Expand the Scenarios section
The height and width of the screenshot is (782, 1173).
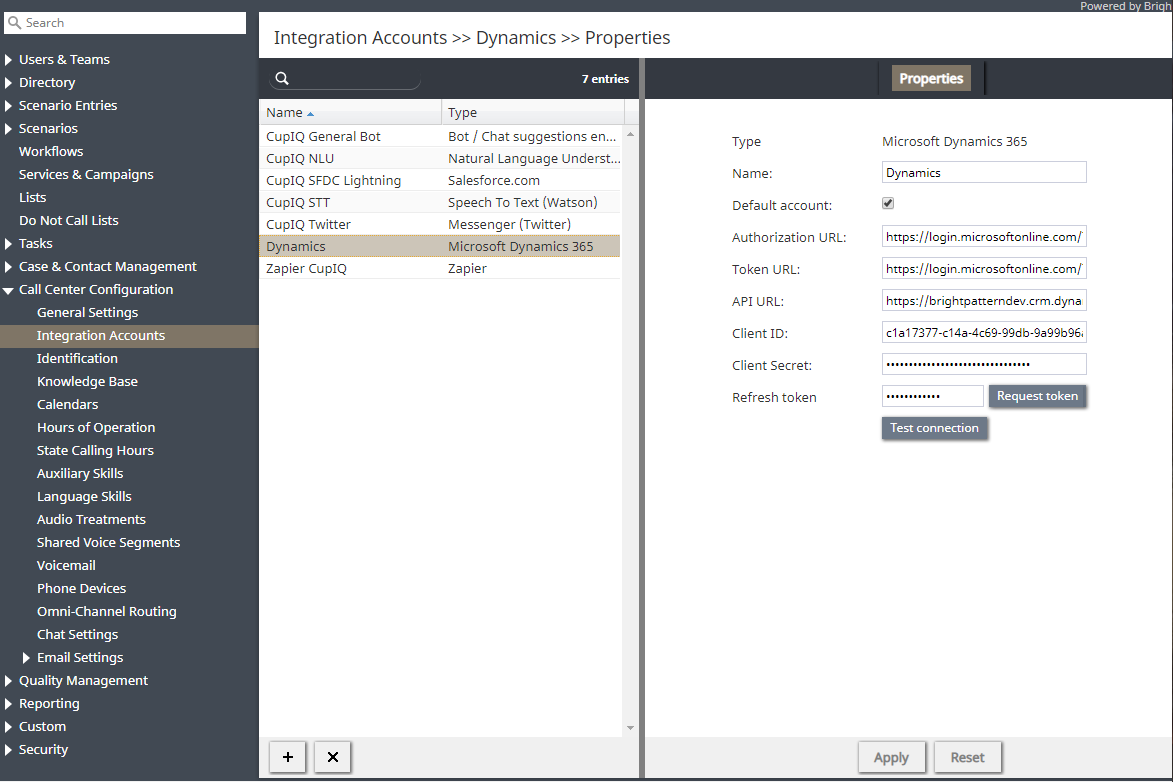(8, 129)
